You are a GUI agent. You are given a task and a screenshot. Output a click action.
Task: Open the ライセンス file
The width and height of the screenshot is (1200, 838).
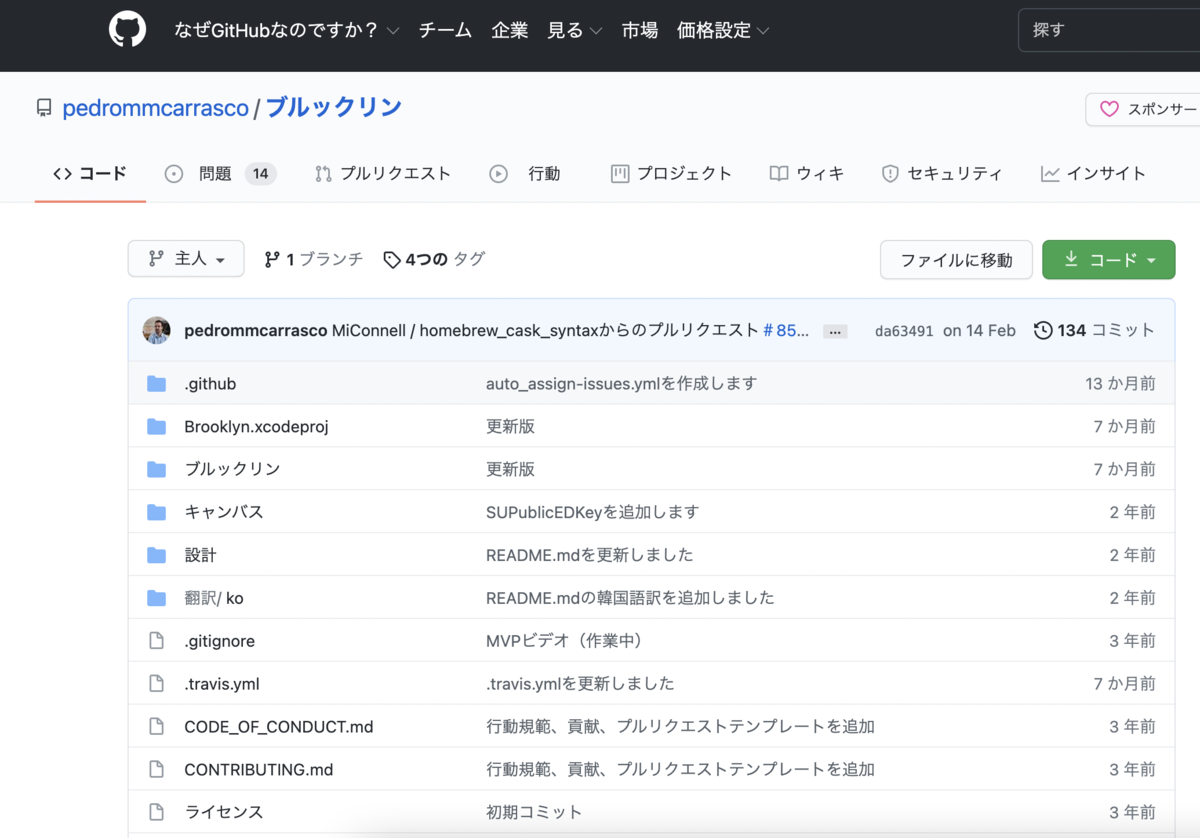[x=224, y=812]
